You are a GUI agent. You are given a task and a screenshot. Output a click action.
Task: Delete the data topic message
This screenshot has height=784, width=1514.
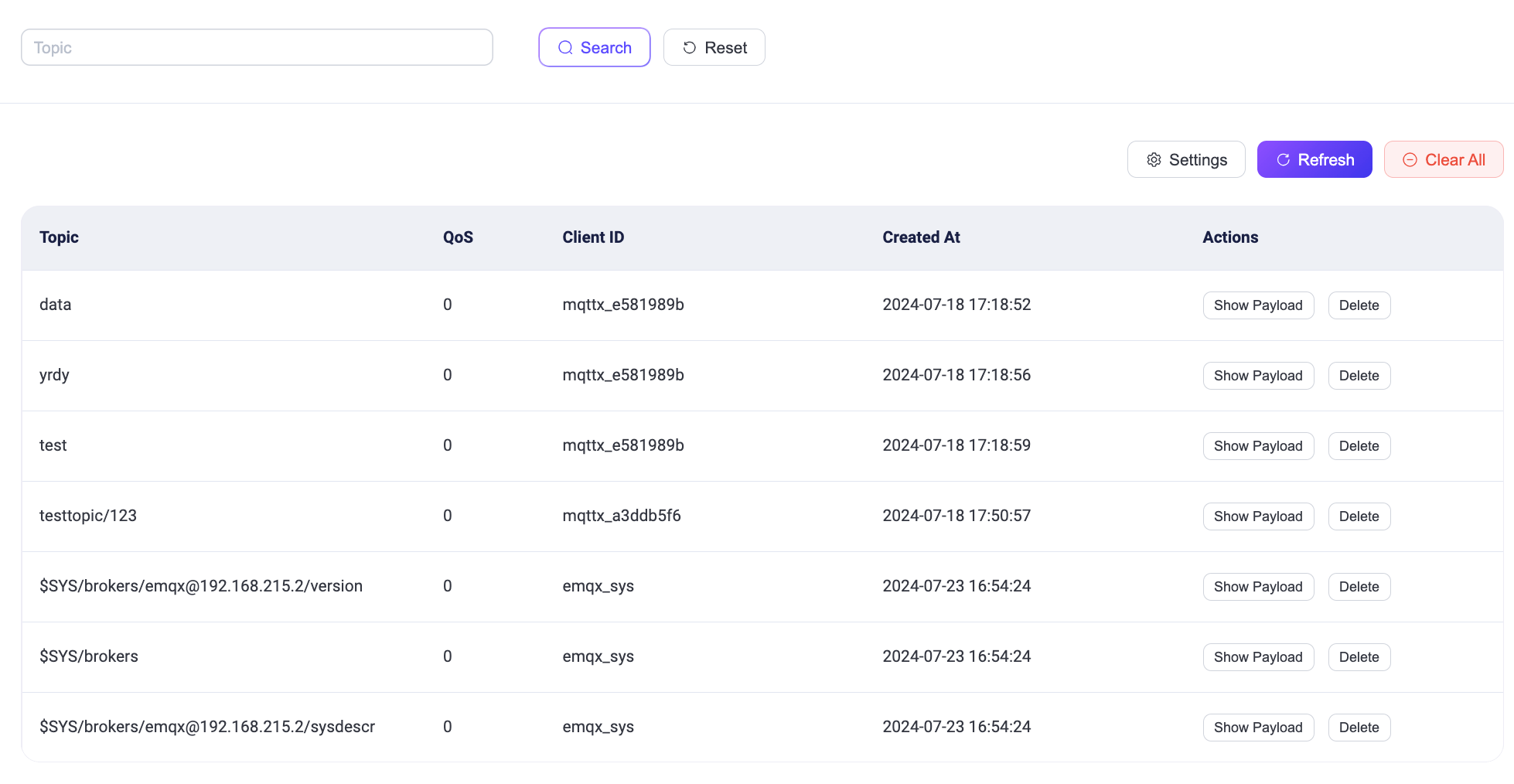1359,305
